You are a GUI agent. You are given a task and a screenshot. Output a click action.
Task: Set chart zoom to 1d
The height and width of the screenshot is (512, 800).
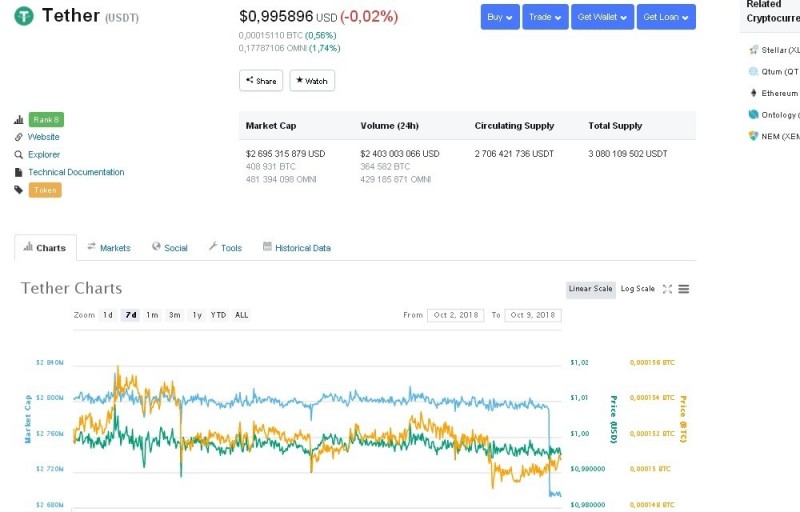pos(108,315)
